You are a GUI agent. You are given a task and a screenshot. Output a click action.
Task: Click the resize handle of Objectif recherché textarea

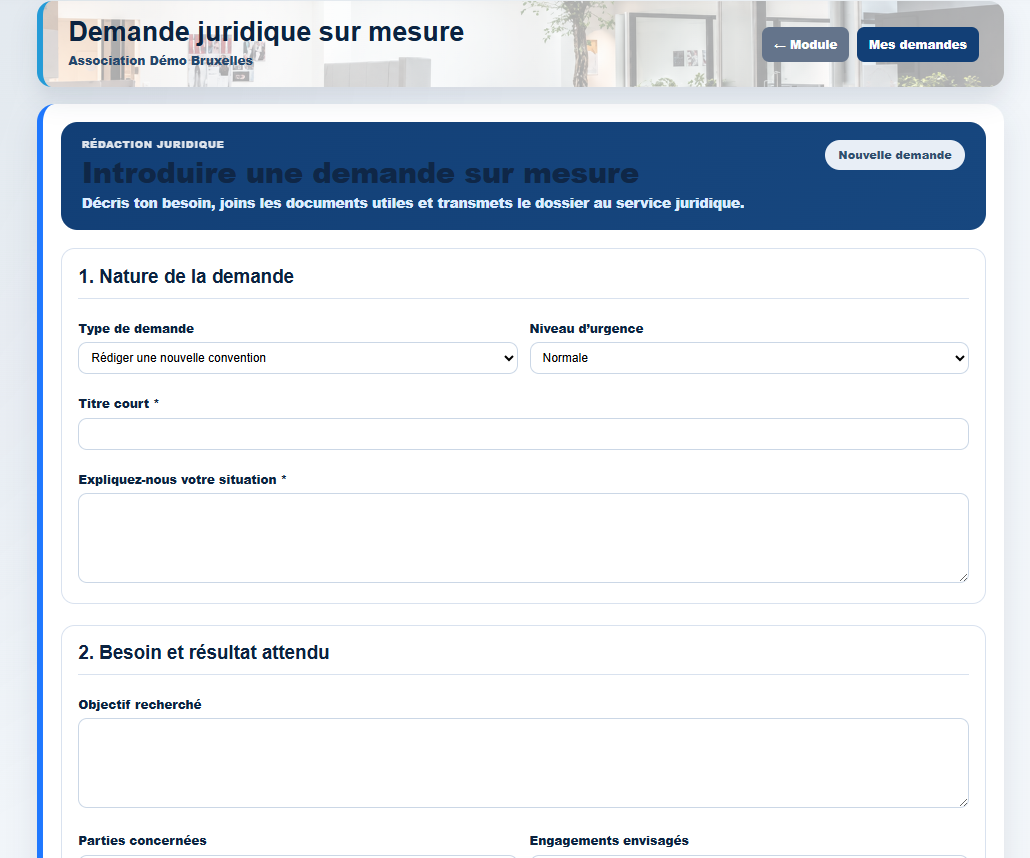point(963,802)
